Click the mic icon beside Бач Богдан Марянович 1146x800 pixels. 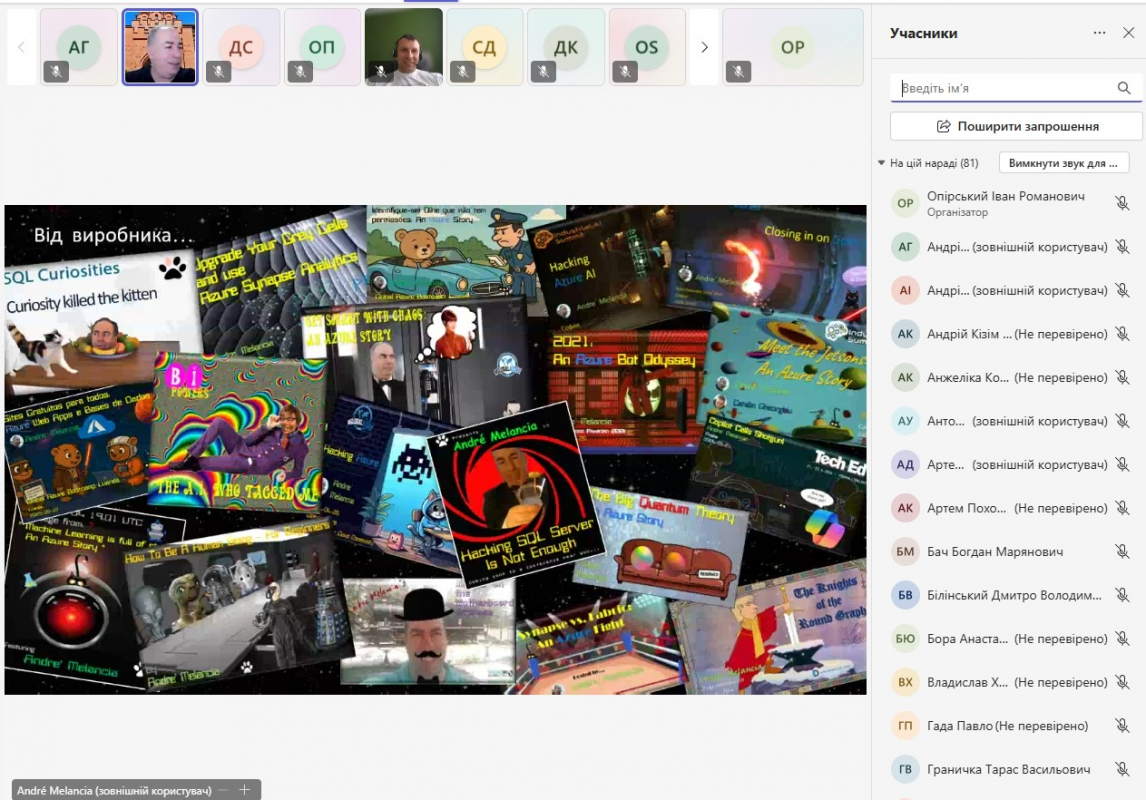[x=1122, y=552]
